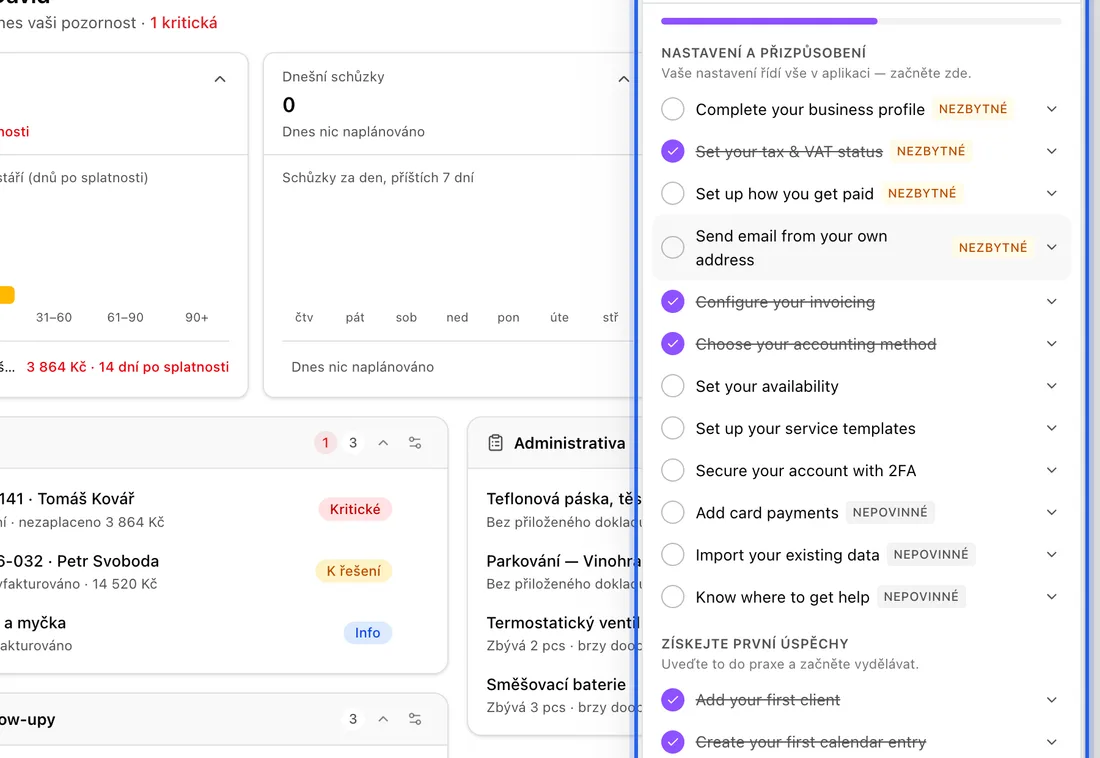Tick the Complete your business profile circle
This screenshot has width=1100, height=758.
(x=673, y=109)
